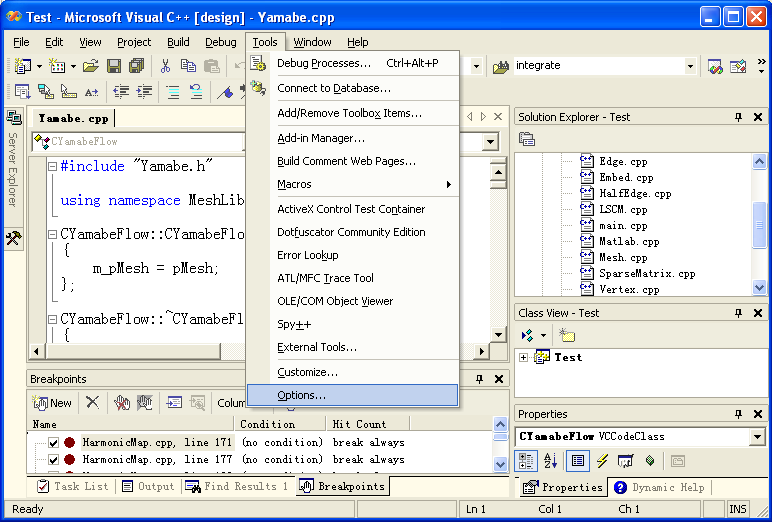Image resolution: width=772 pixels, height=522 pixels.
Task: Open the Toolbox sidebar icon
Action: [13, 239]
